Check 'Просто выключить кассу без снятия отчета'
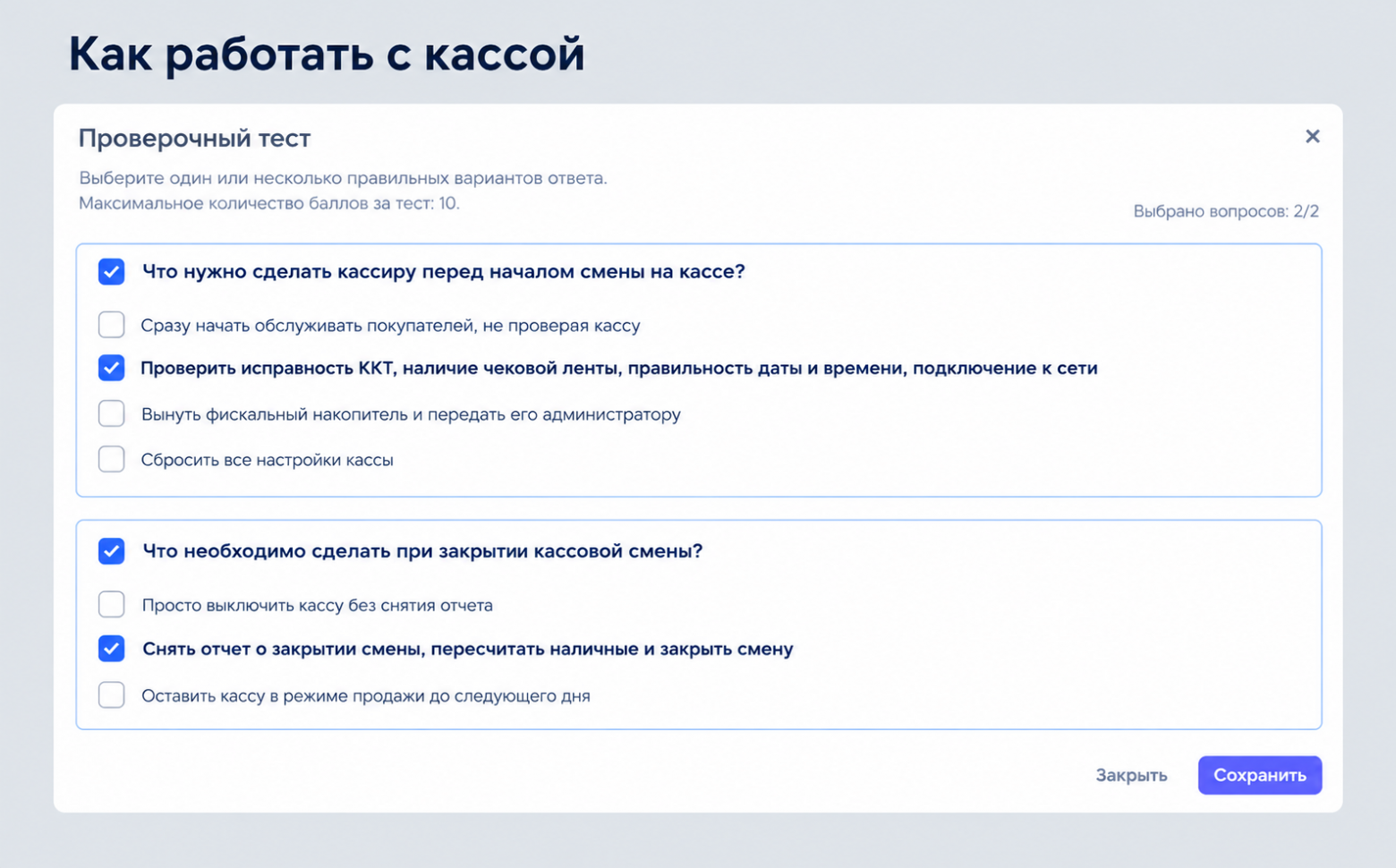Viewport: 1396px width, 868px height. (x=112, y=604)
